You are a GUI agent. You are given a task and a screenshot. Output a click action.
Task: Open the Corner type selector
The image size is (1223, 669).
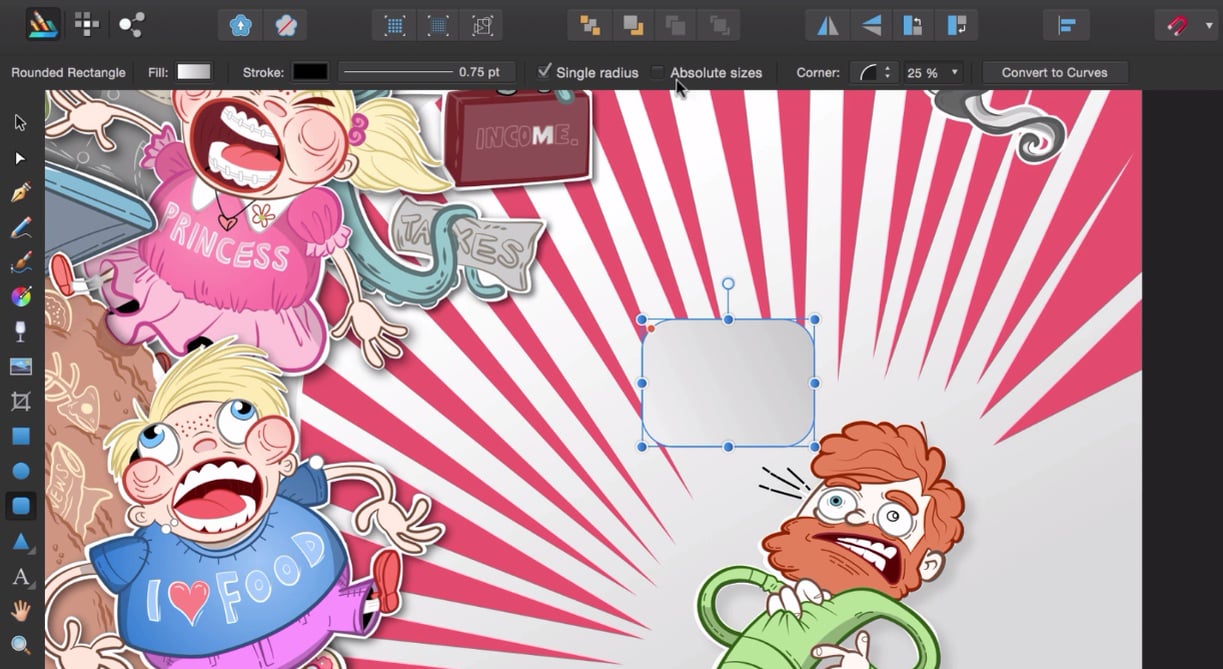tap(873, 72)
